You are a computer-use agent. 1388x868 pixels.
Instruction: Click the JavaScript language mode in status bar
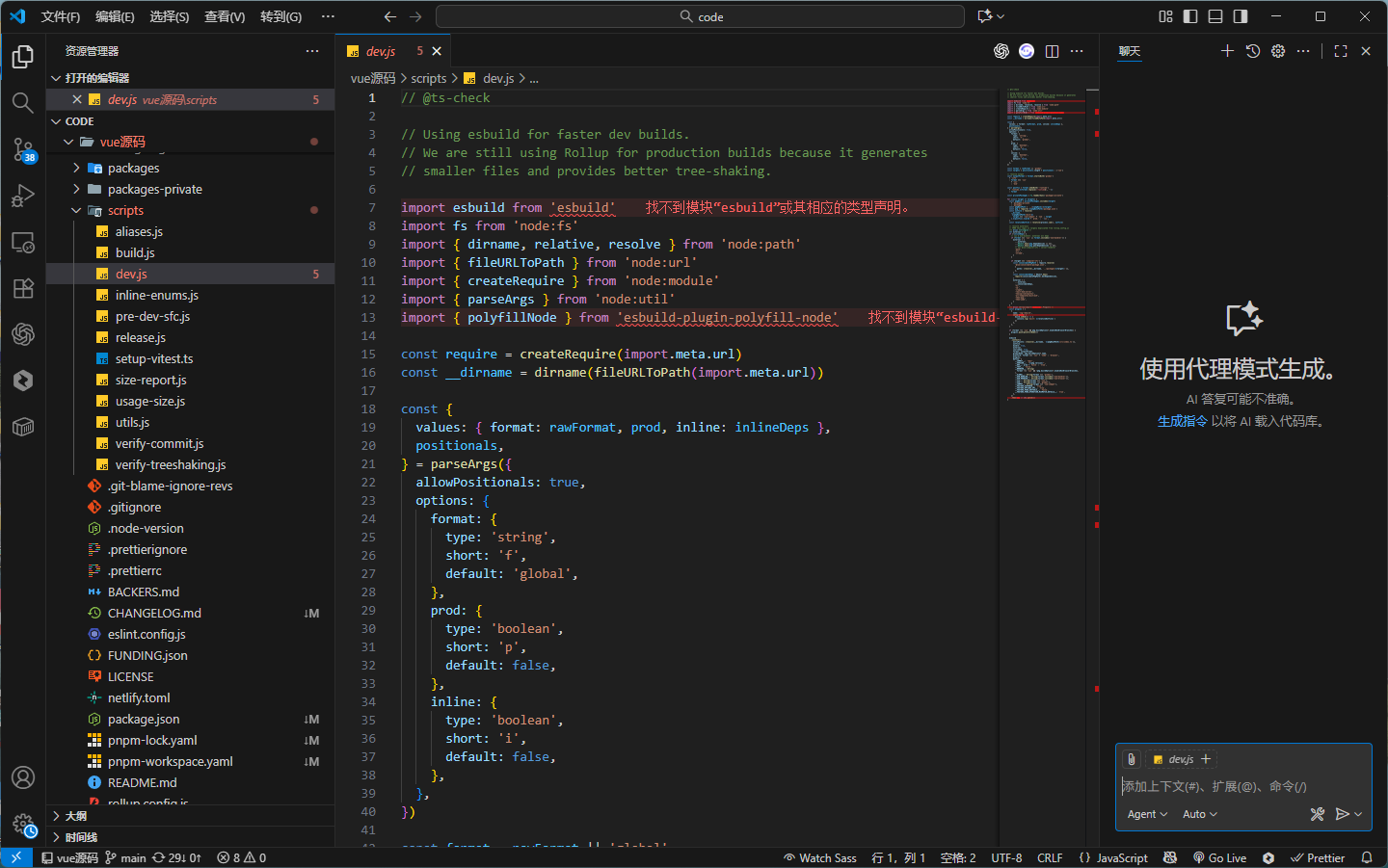click(x=1122, y=857)
